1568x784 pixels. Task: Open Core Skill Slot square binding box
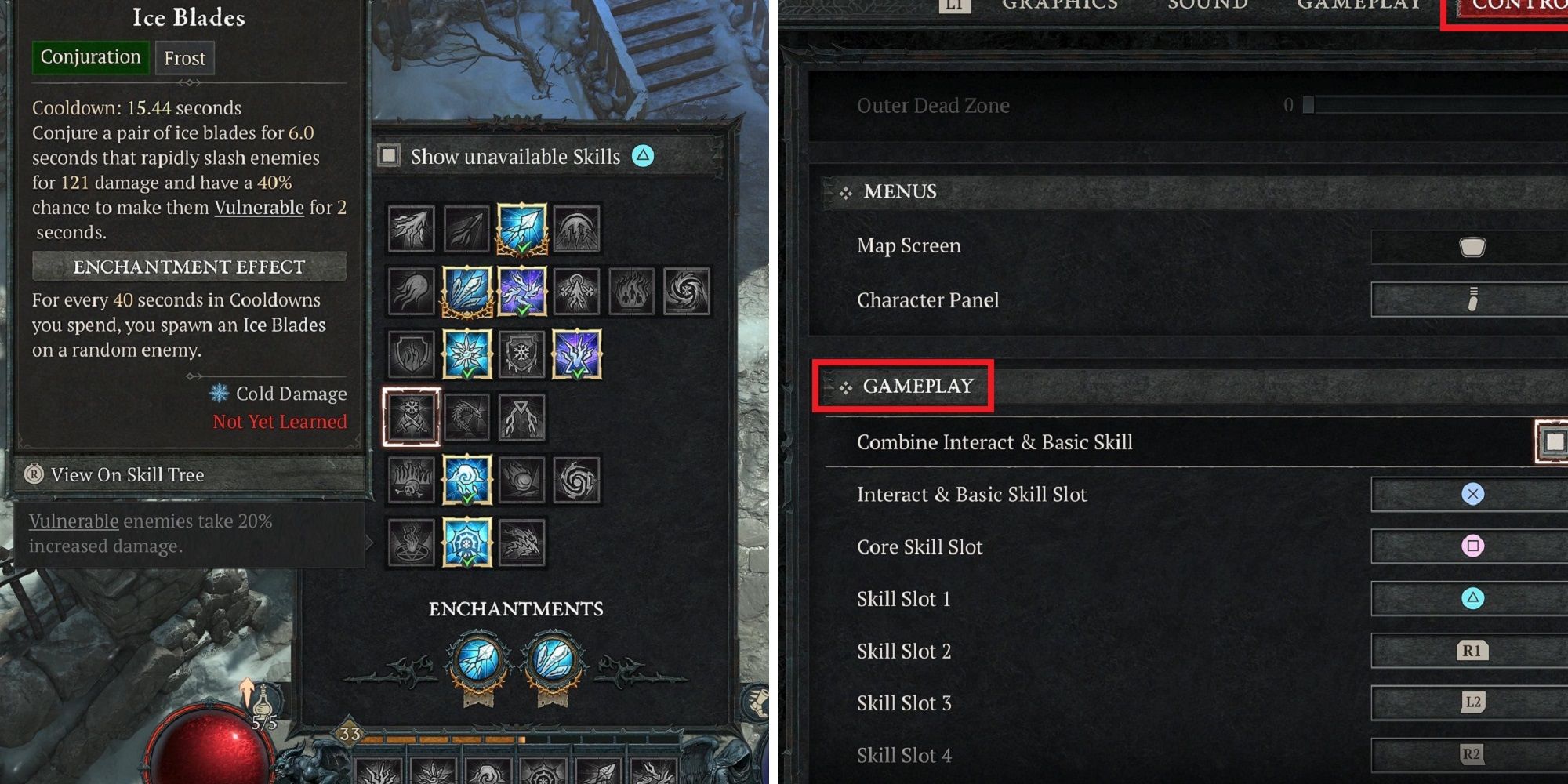1470,546
